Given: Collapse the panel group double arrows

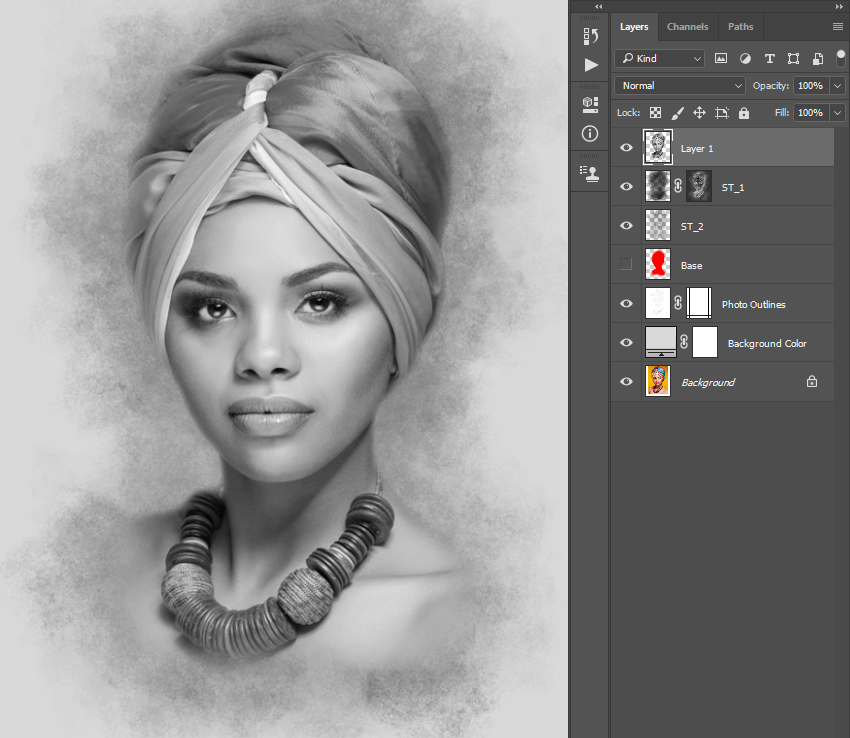Looking at the screenshot, I should 839,7.
